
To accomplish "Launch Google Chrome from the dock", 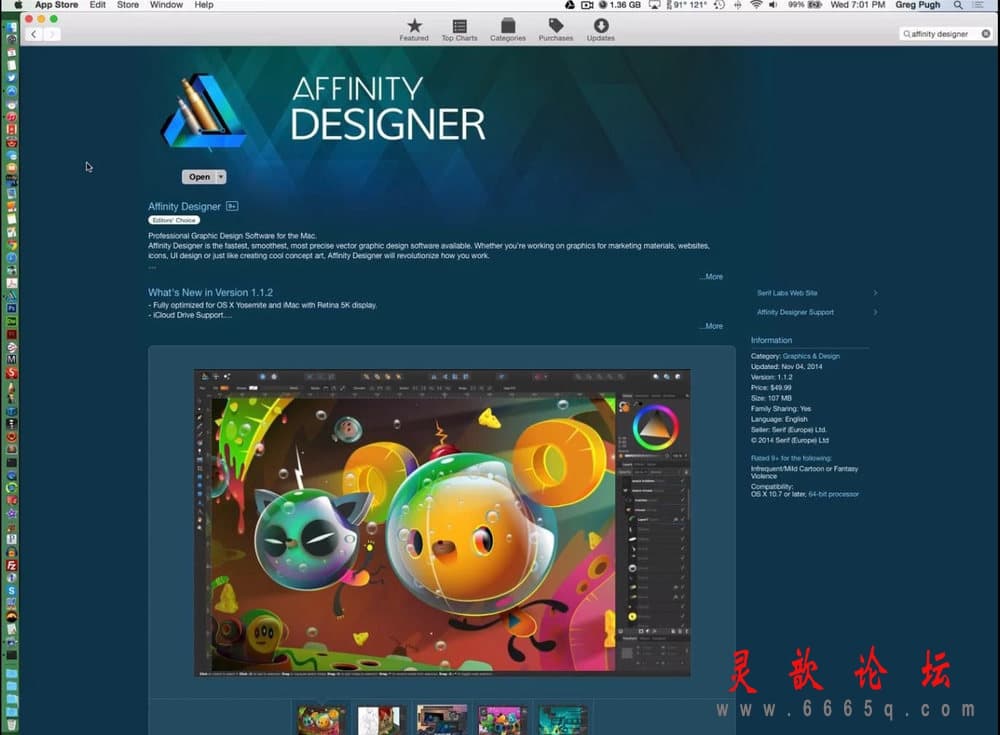I will [11, 245].
